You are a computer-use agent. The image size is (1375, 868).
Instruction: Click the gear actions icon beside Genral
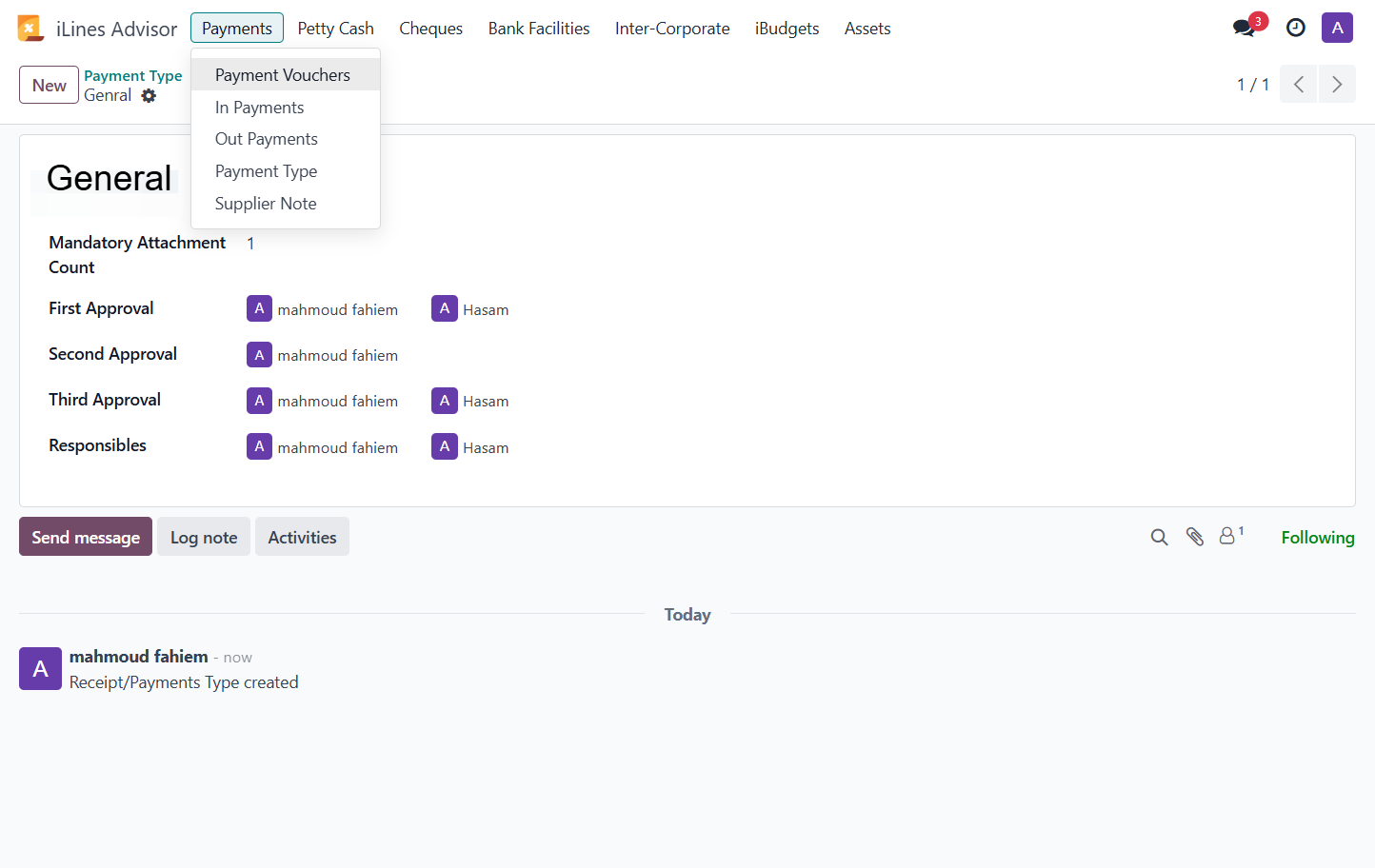[x=149, y=95]
